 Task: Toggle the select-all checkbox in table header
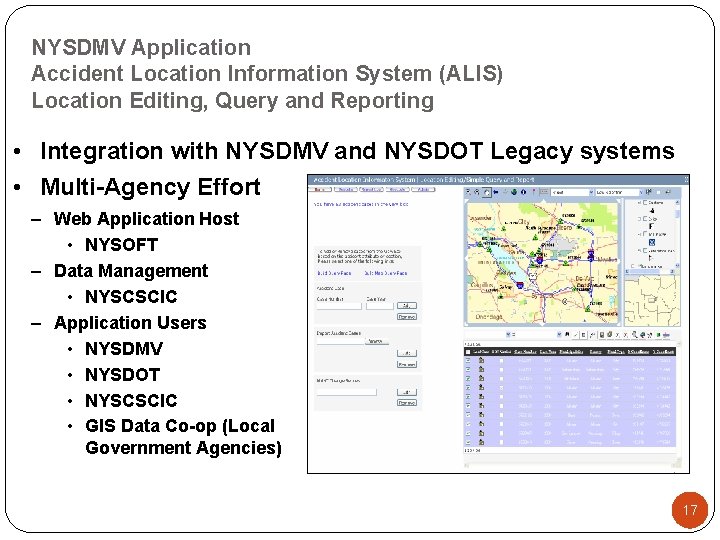pos(468,352)
